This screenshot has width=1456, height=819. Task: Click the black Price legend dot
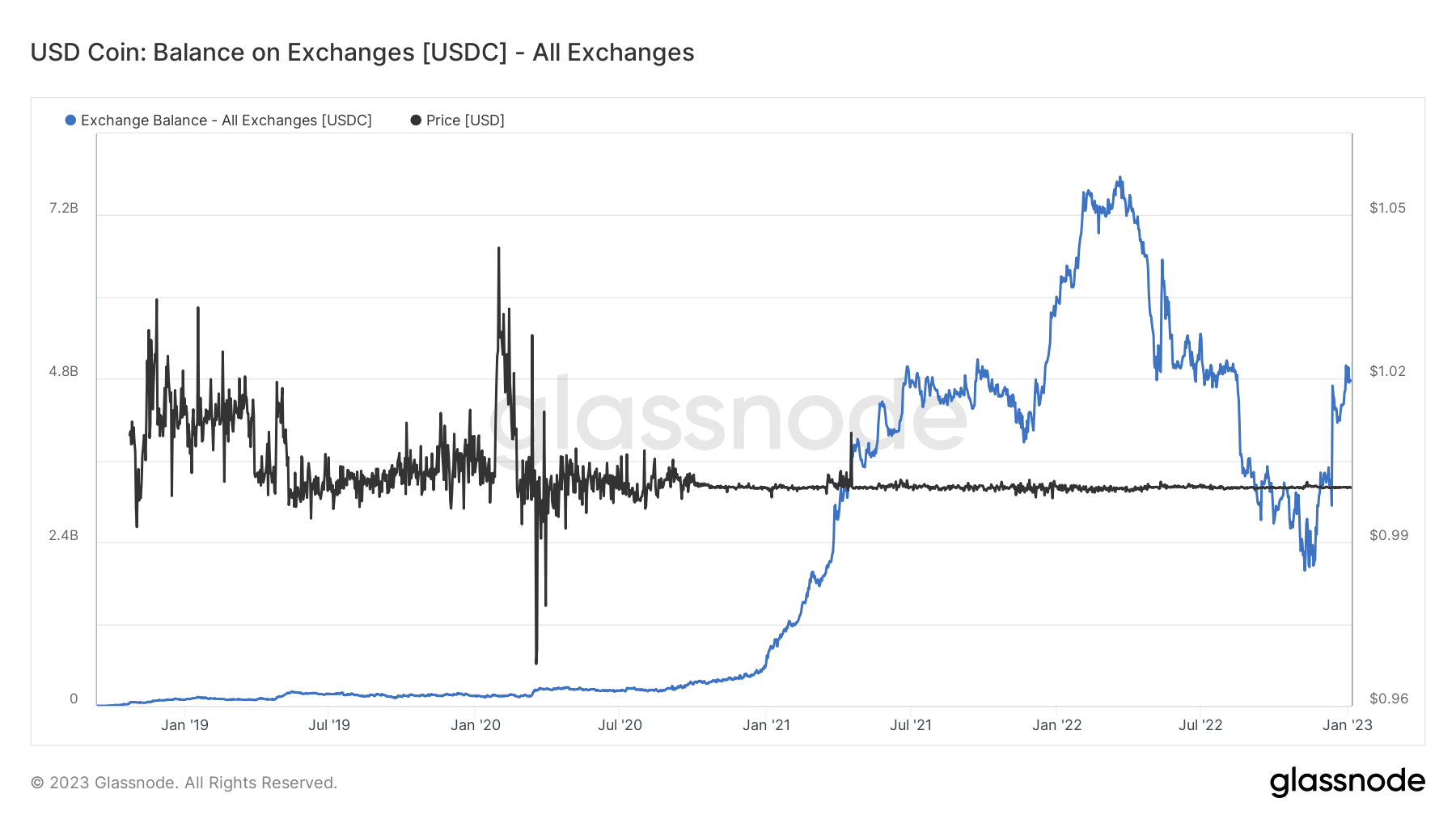[x=416, y=120]
